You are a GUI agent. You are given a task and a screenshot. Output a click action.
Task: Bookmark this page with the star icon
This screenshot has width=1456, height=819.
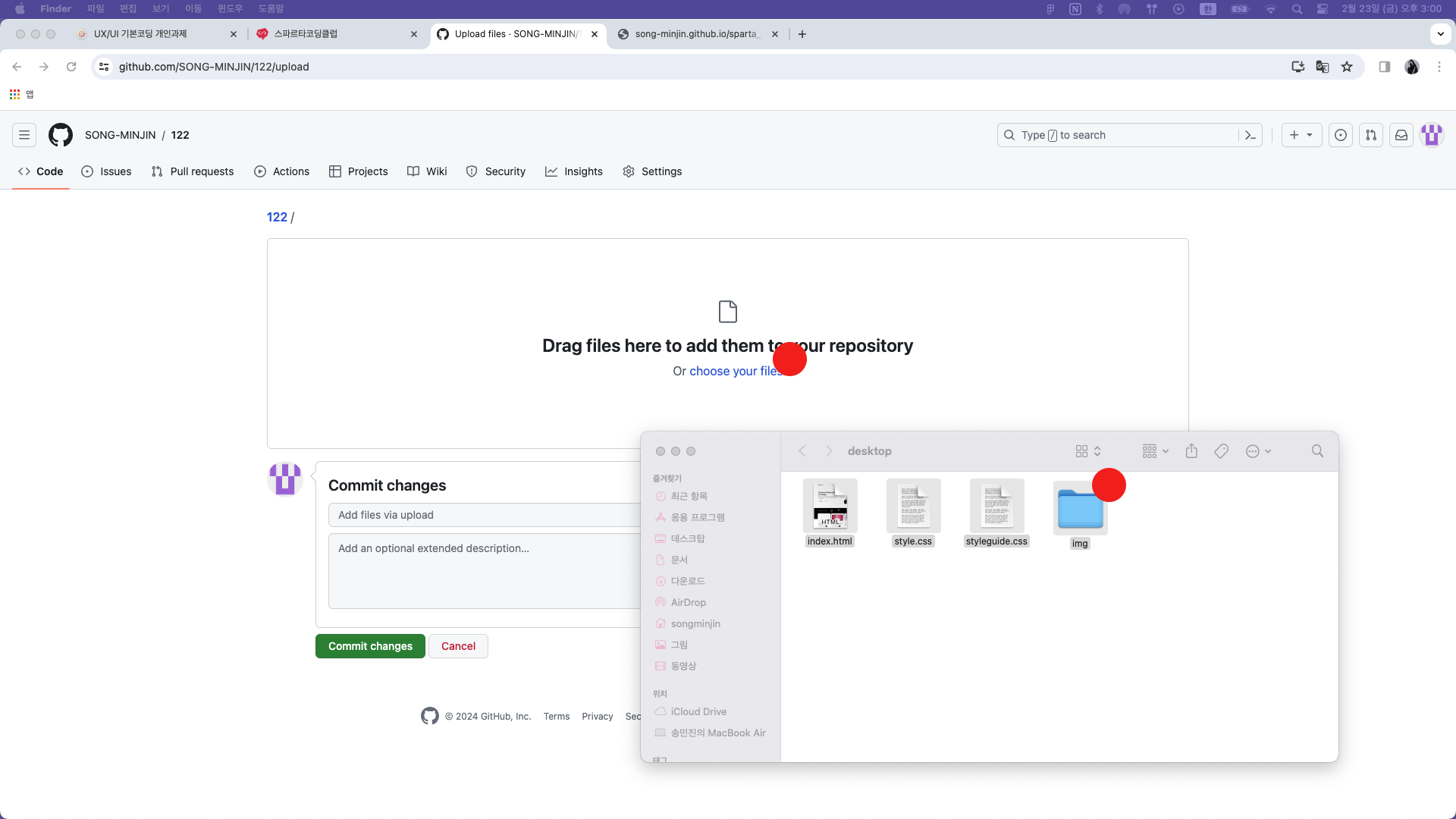[1347, 67]
